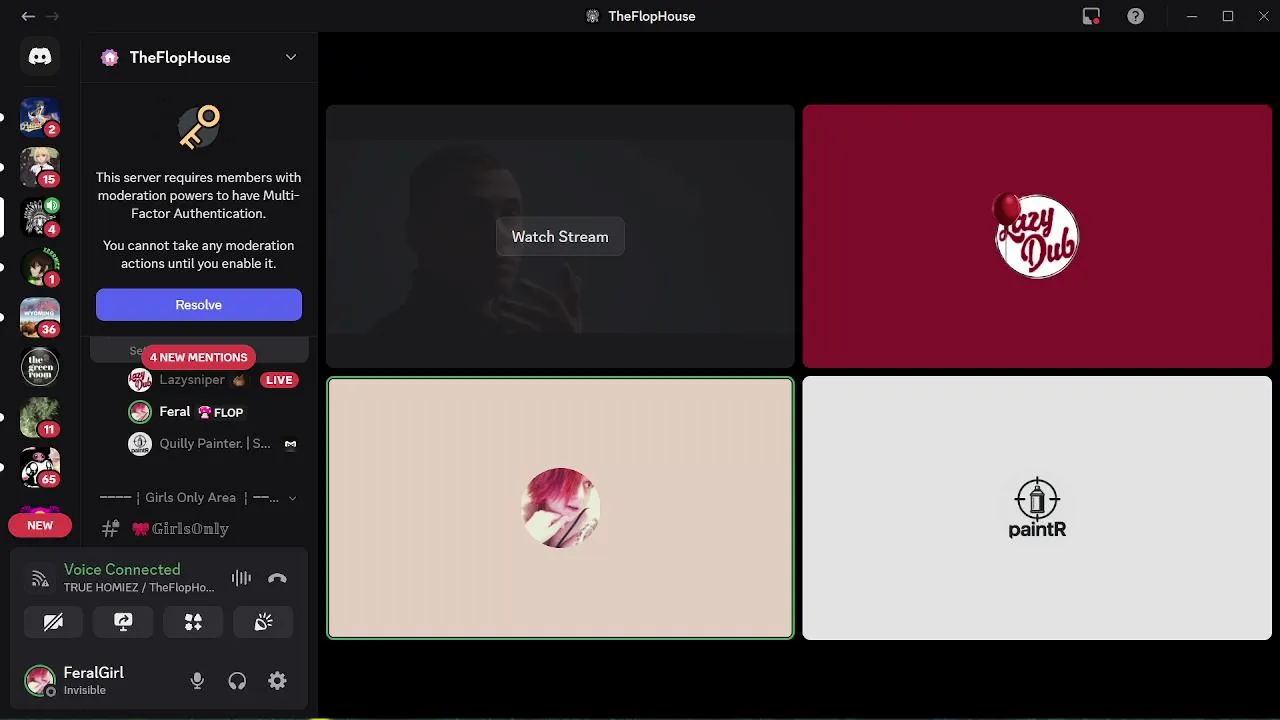
Task: Open the server icon with badge 1
Action: point(40,267)
